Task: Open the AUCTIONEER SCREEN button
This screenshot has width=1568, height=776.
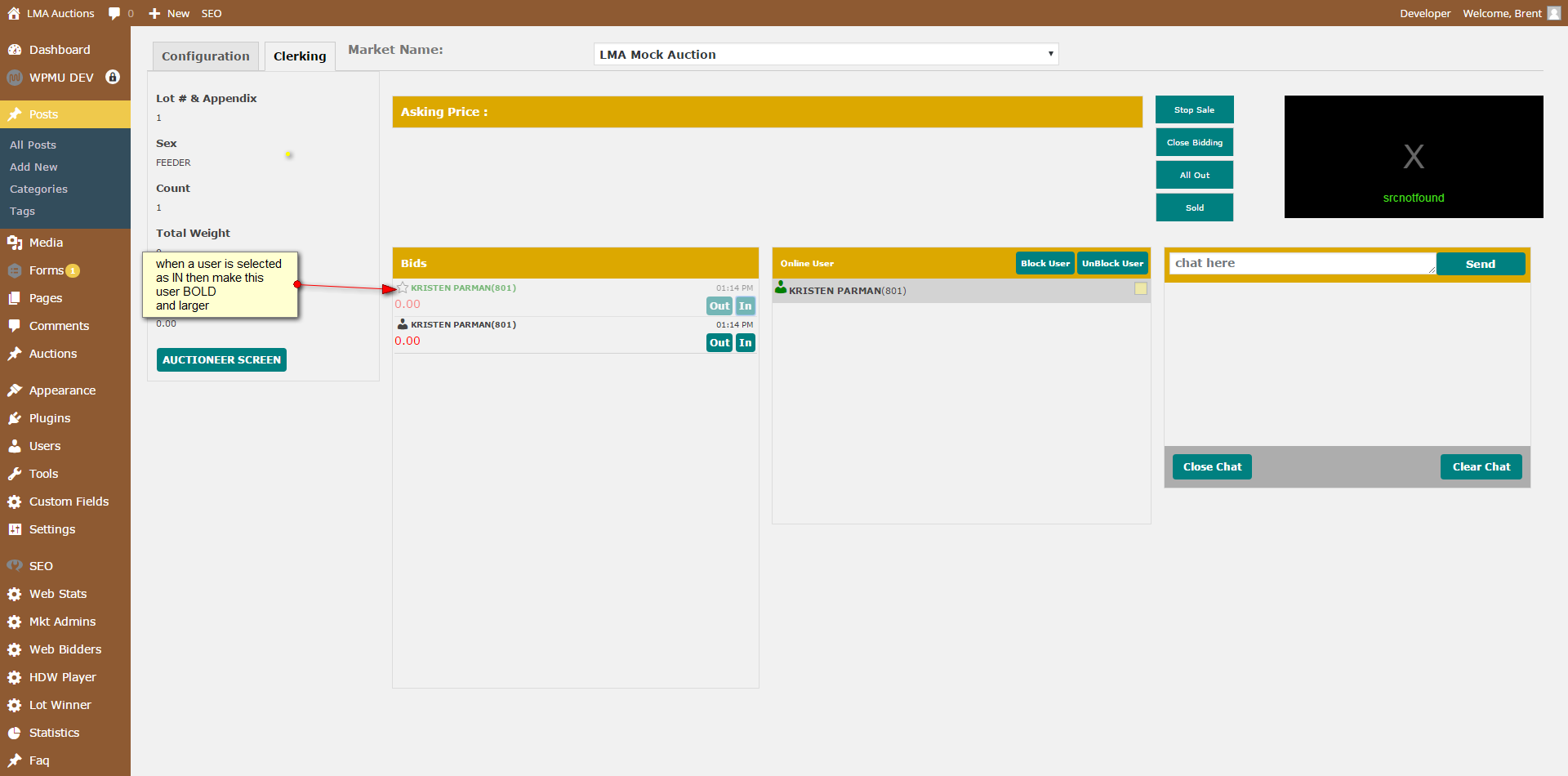Action: 221,359
